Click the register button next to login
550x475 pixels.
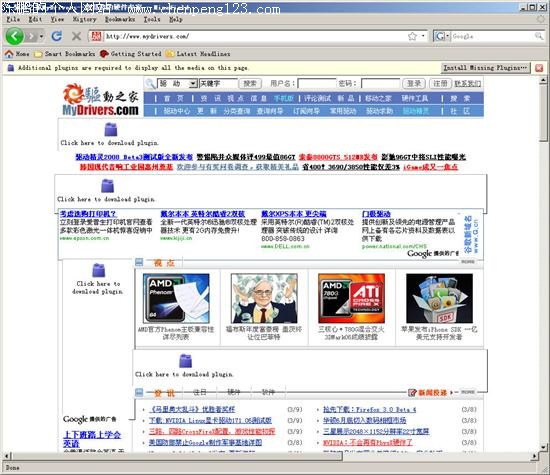[440, 83]
